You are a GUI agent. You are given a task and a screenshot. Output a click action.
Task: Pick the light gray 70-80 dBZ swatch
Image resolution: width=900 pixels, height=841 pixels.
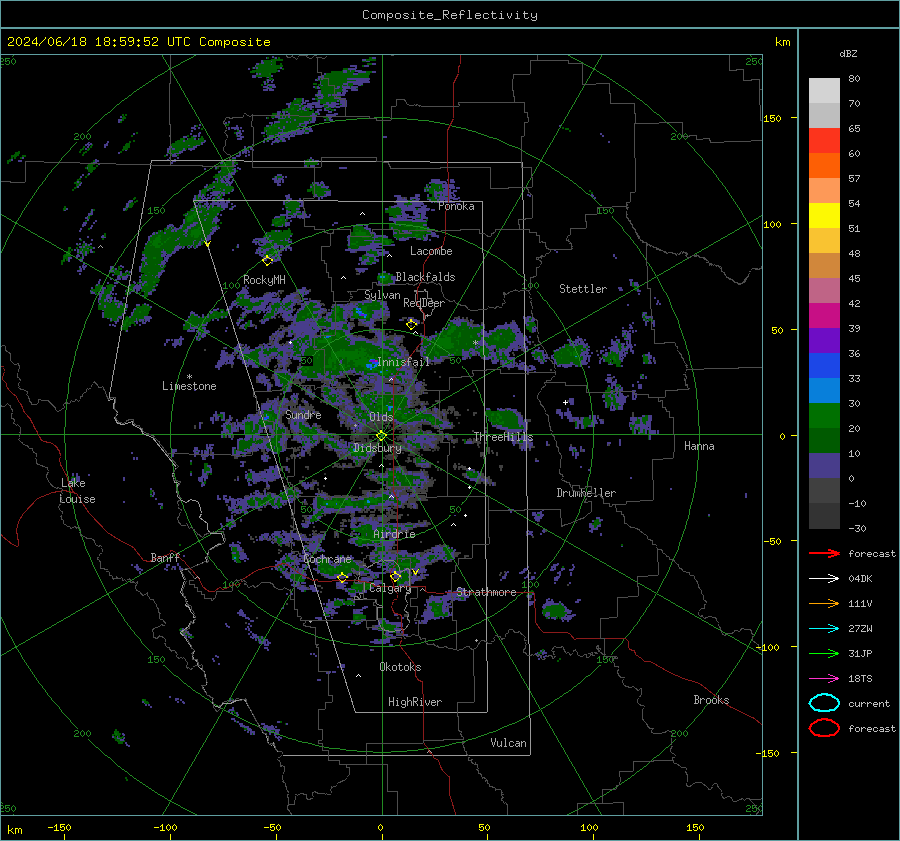pos(824,91)
